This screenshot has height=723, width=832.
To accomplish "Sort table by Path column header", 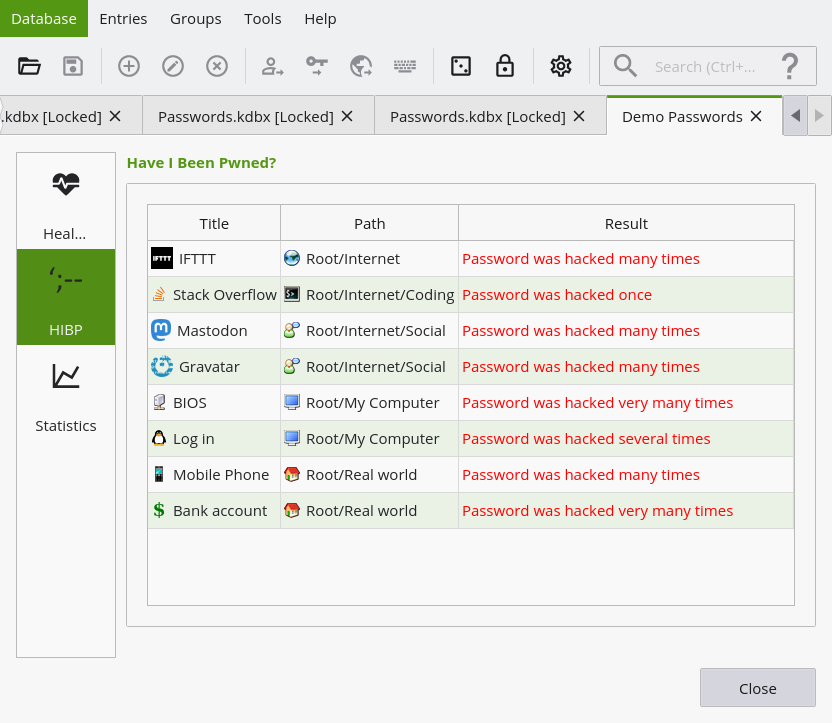I will pos(369,223).
